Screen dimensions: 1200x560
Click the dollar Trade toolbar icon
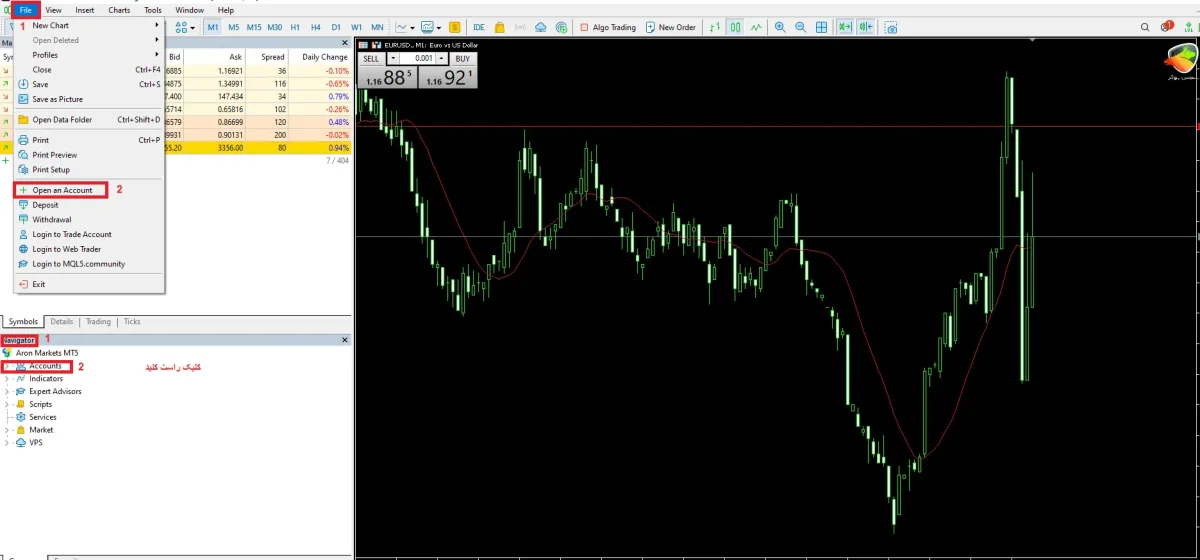click(455, 27)
